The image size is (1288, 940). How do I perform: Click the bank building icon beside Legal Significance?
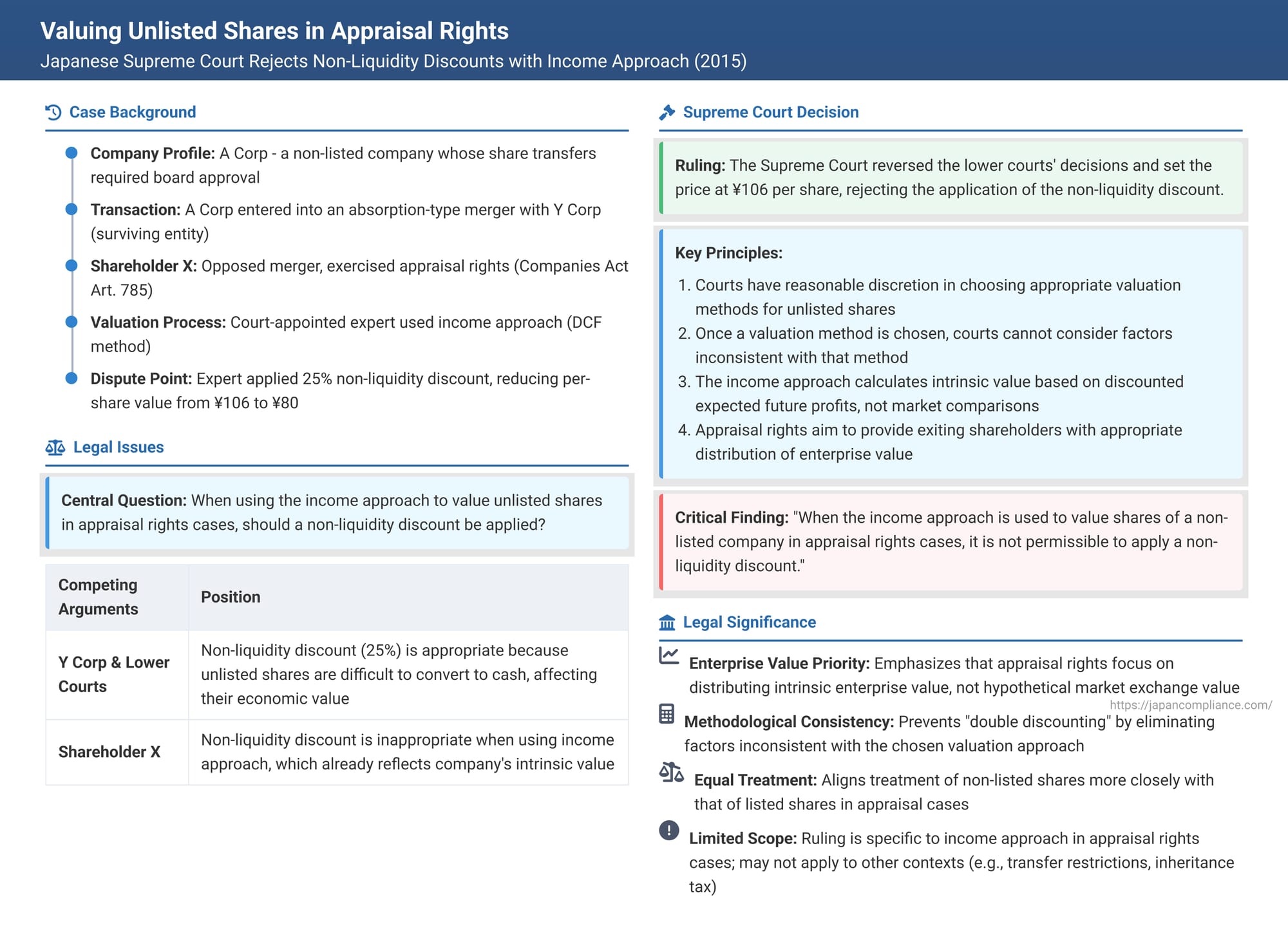tap(667, 623)
